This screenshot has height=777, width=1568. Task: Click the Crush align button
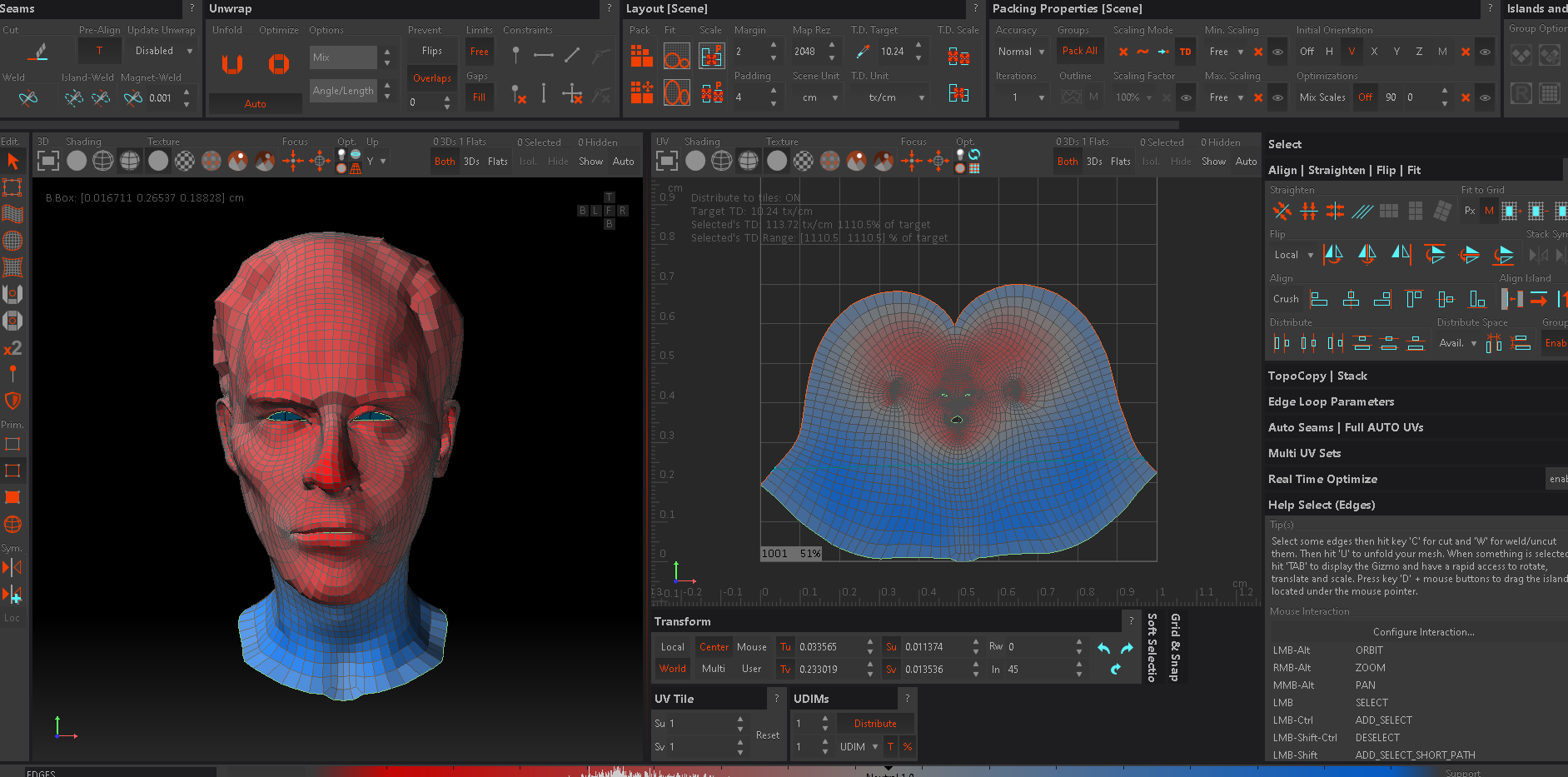[x=1286, y=299]
